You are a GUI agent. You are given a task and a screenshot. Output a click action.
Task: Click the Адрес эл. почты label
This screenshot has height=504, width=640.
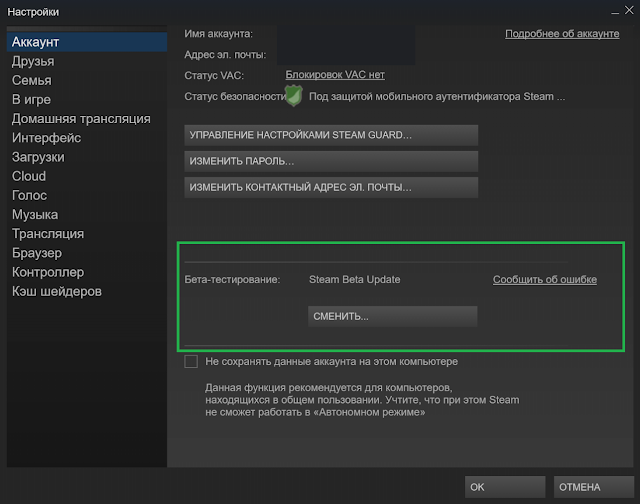coord(225,55)
